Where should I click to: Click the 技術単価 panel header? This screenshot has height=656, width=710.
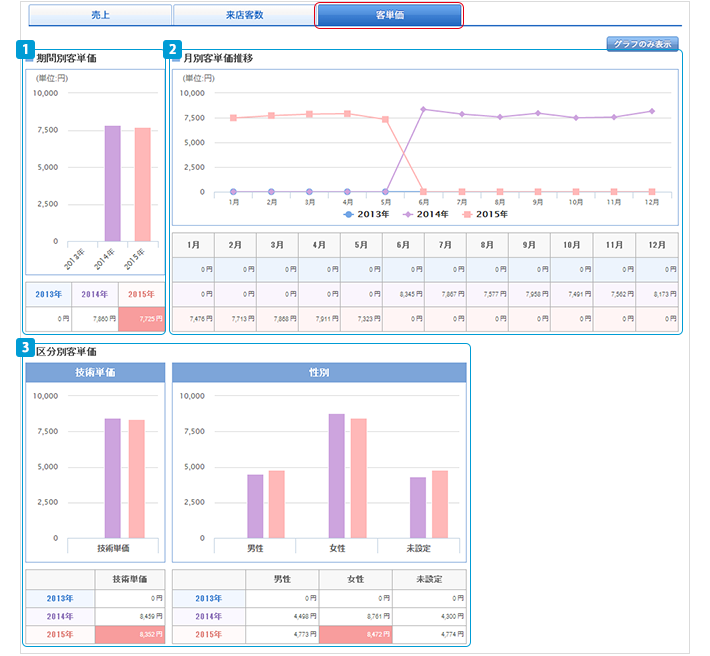pyautogui.click(x=96, y=372)
